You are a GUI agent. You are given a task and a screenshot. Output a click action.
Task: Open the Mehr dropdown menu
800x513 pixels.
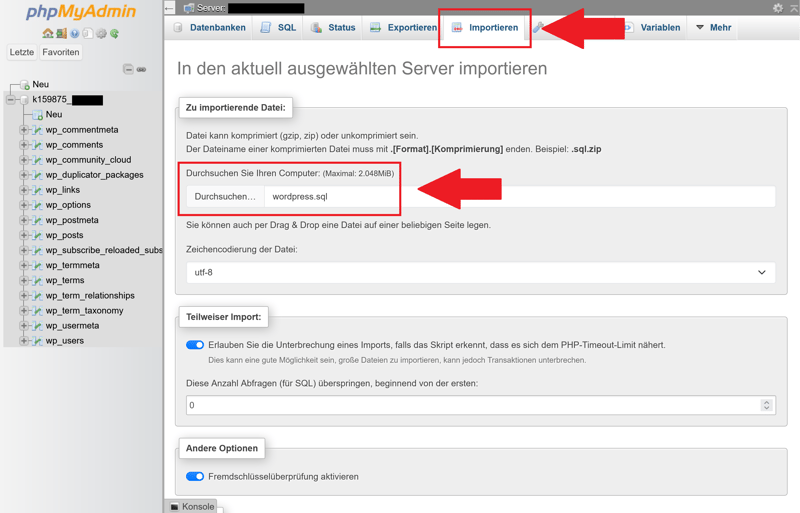[713, 28]
